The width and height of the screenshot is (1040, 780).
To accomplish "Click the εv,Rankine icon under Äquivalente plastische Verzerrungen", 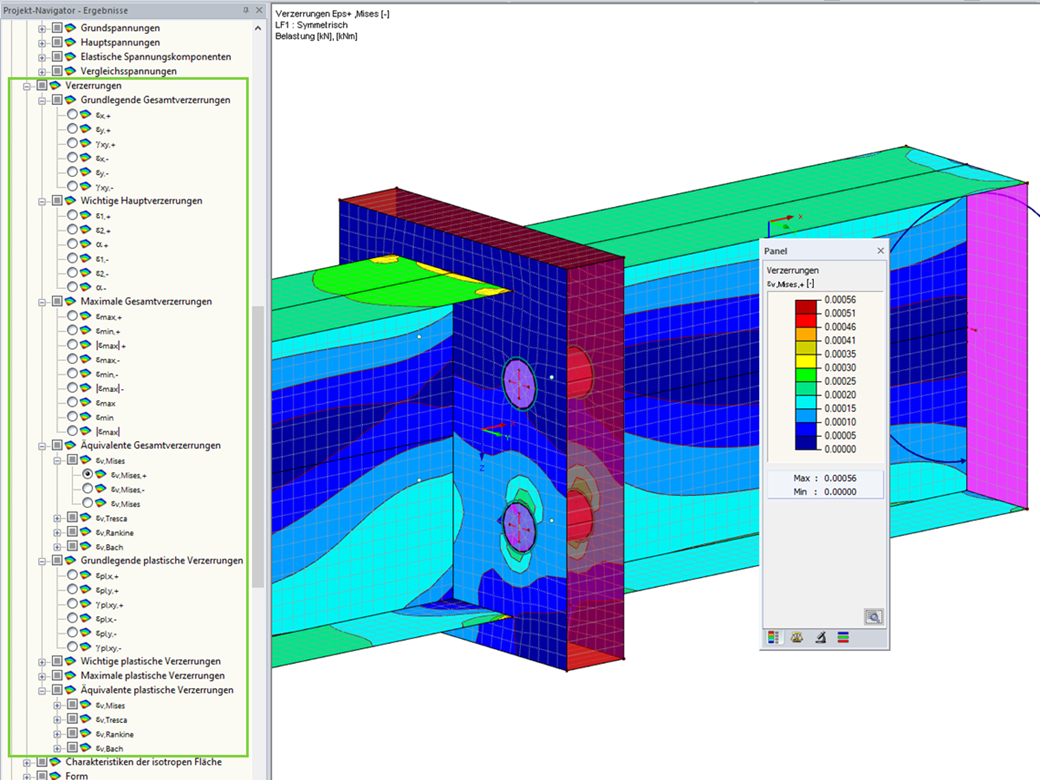I will pyautogui.click(x=85, y=734).
